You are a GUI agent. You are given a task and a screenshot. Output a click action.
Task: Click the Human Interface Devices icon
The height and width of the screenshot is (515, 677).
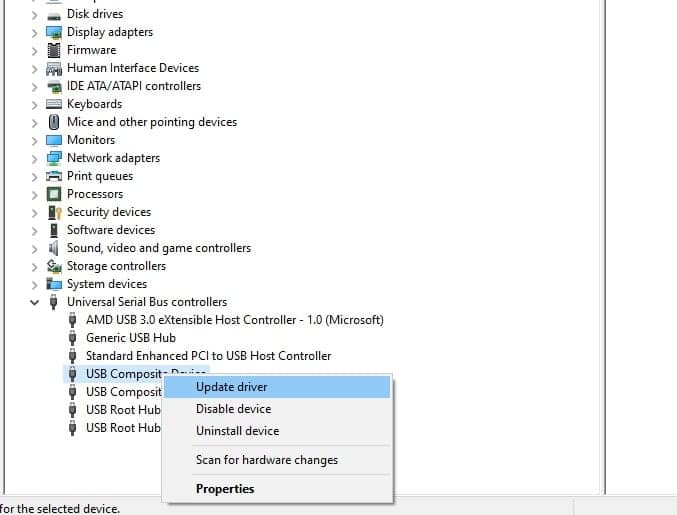tap(54, 68)
